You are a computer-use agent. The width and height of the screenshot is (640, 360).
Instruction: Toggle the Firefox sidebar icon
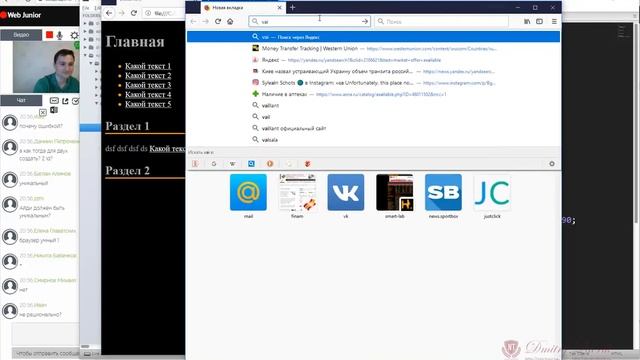click(539, 21)
